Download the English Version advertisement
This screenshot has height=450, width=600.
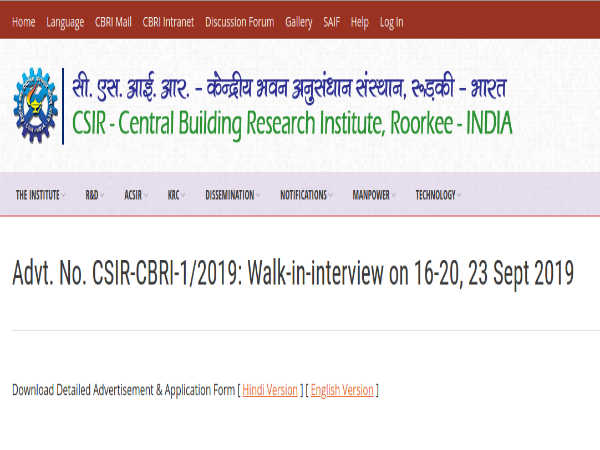342,390
